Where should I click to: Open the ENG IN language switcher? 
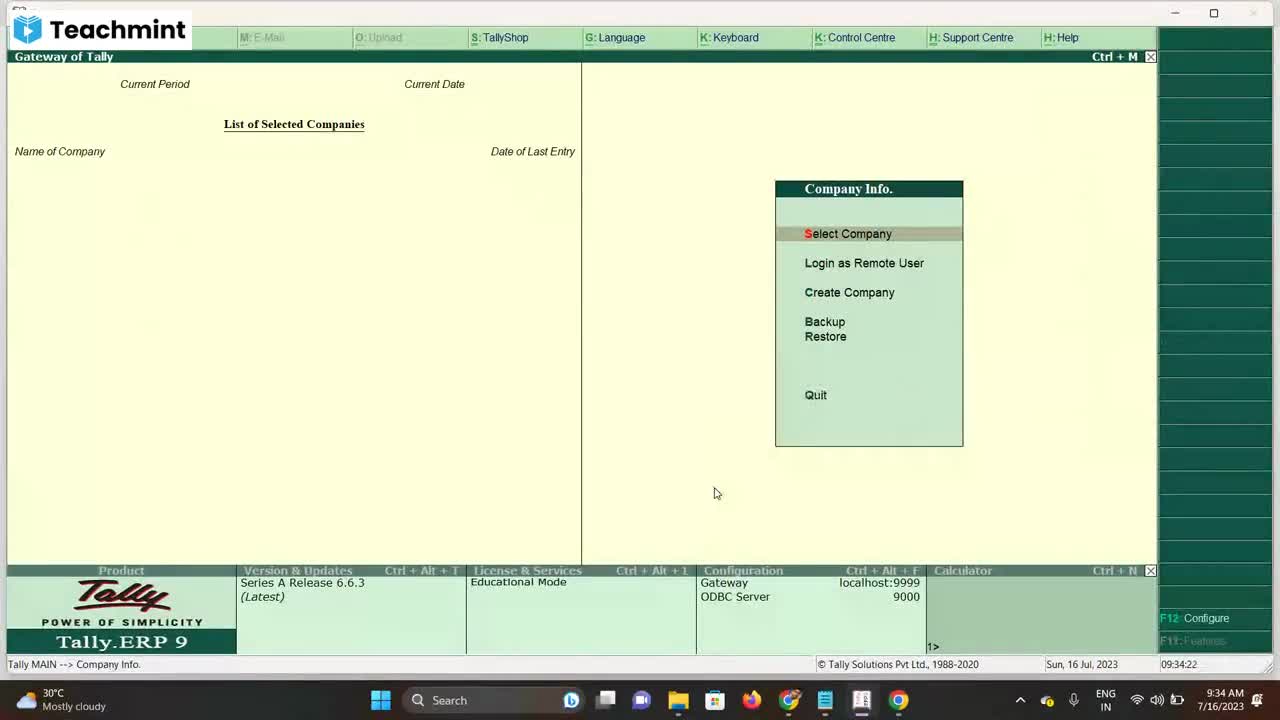tap(1106, 700)
